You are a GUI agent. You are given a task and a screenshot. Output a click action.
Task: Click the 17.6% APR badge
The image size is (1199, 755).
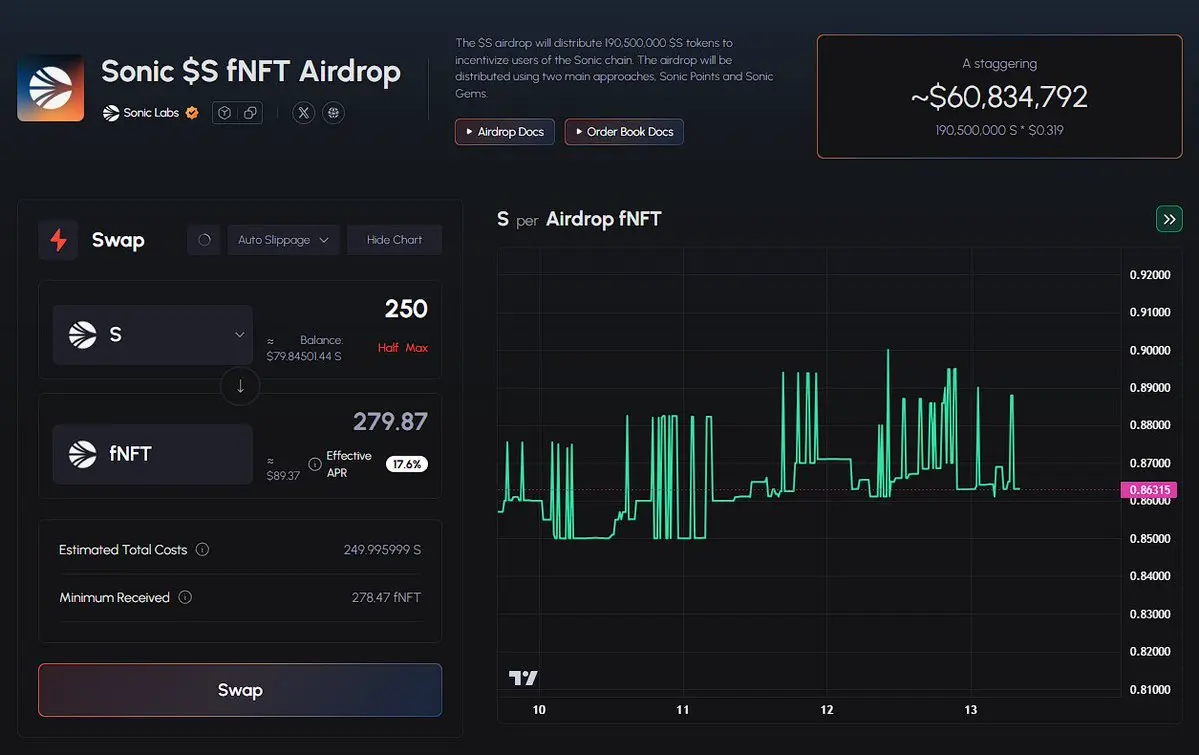(407, 464)
